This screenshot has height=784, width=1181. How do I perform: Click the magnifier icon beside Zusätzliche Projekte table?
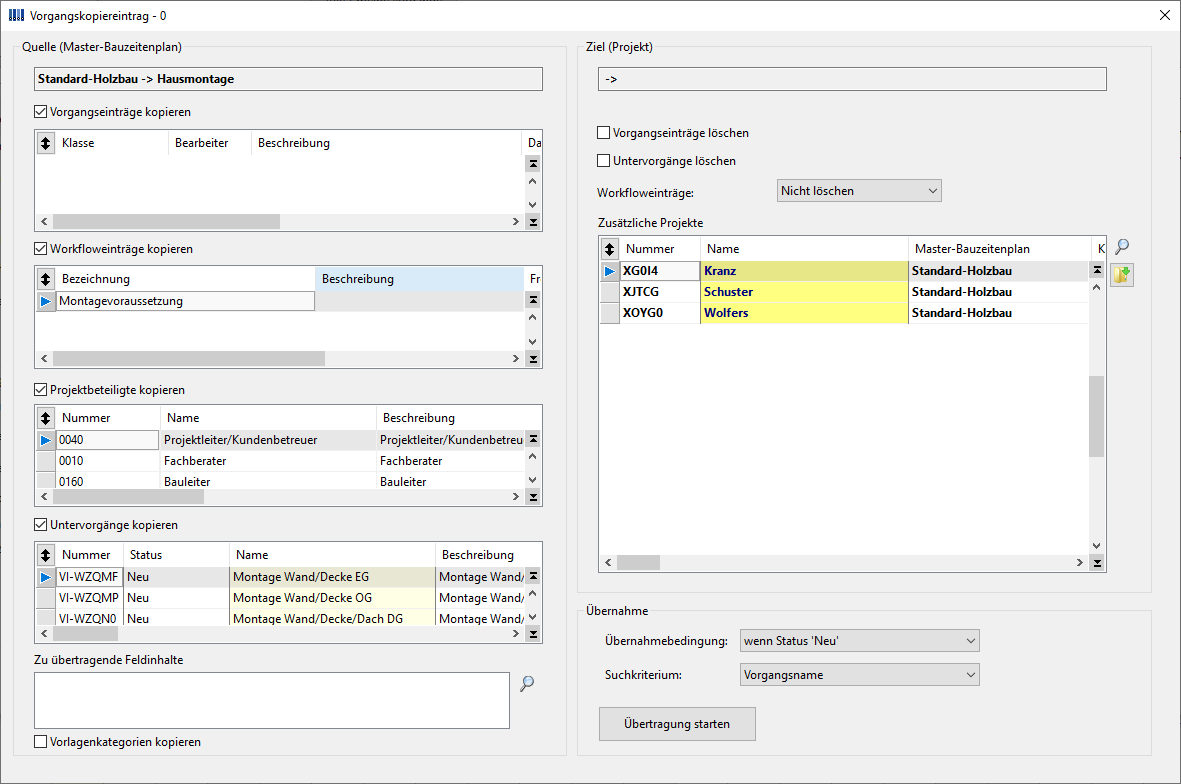[1122, 246]
